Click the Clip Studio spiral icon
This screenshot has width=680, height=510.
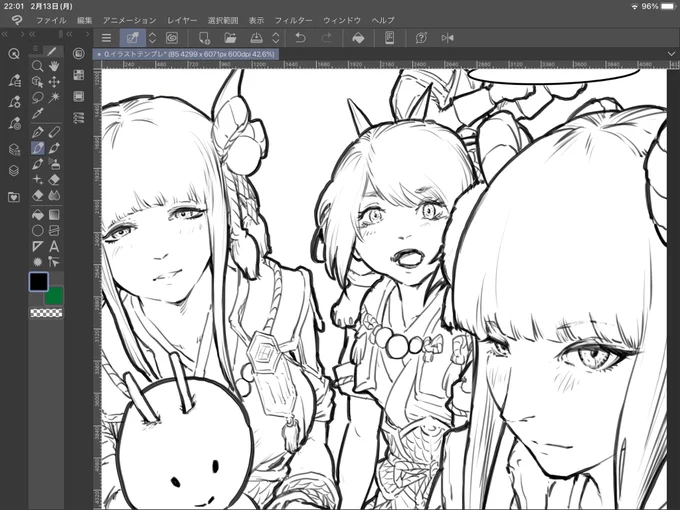(x=172, y=38)
